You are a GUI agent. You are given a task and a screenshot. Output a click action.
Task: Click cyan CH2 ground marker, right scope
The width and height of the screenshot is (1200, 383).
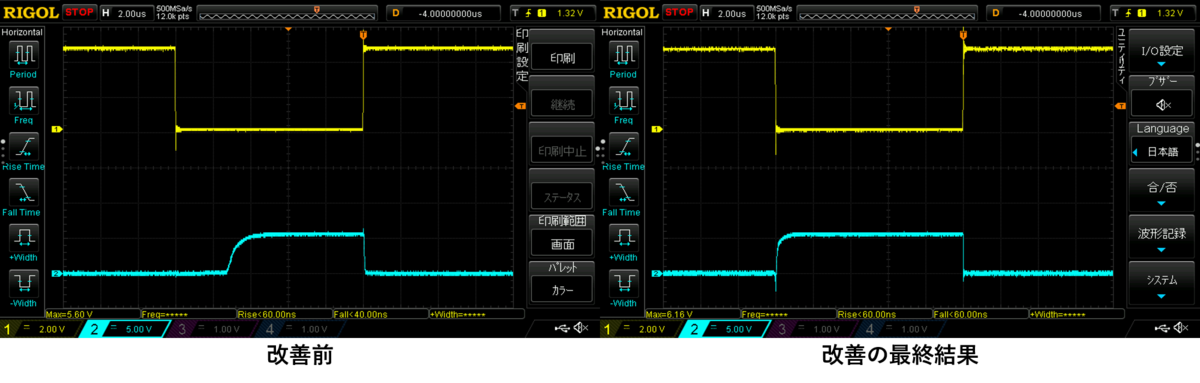[x=657, y=273]
